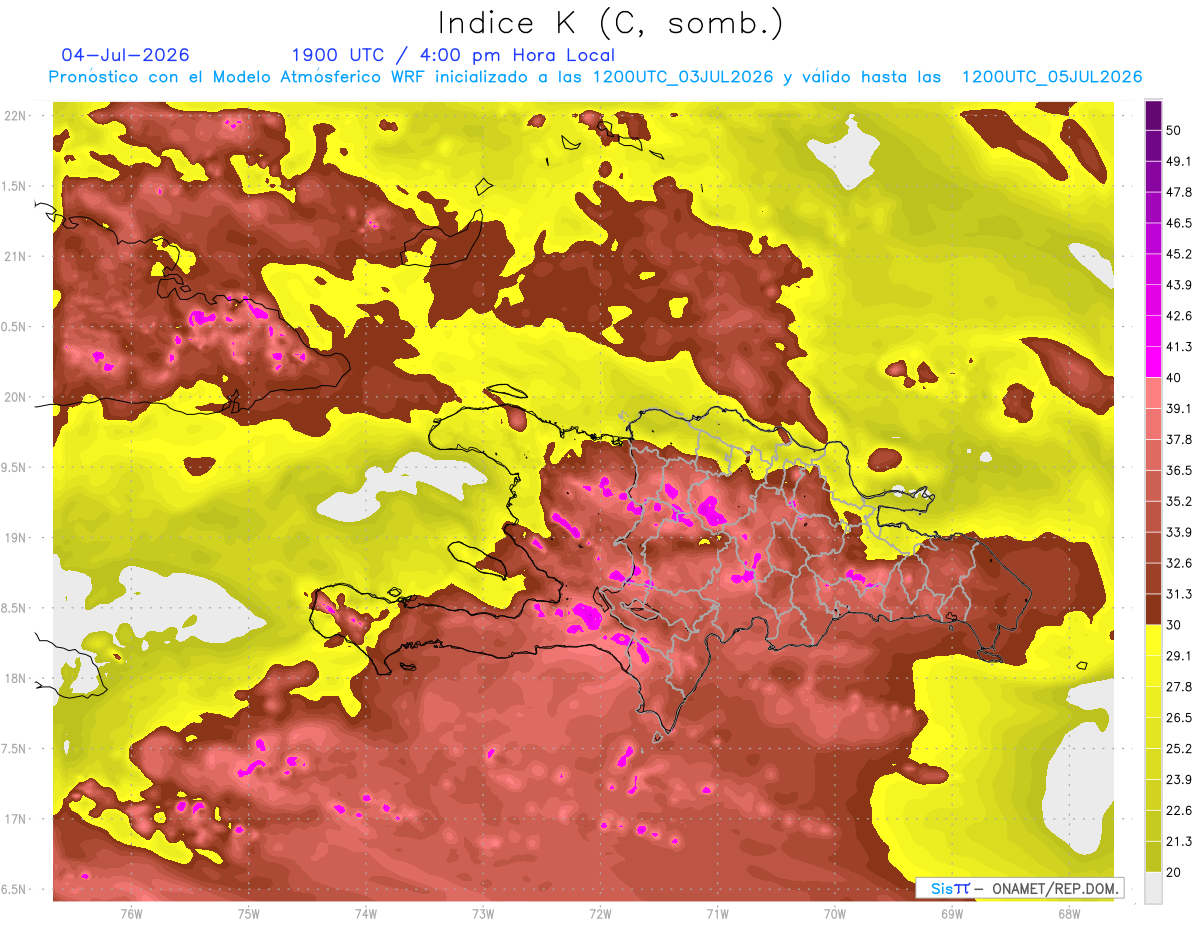Pick the magenta swatch between 40 and 41.3
This screenshot has height=927, width=1200.
(1153, 362)
